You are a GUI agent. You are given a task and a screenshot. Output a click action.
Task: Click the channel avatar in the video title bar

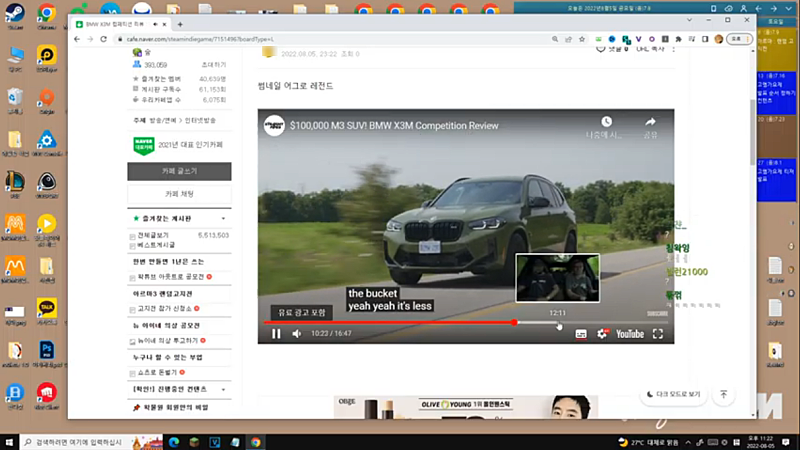[274, 126]
